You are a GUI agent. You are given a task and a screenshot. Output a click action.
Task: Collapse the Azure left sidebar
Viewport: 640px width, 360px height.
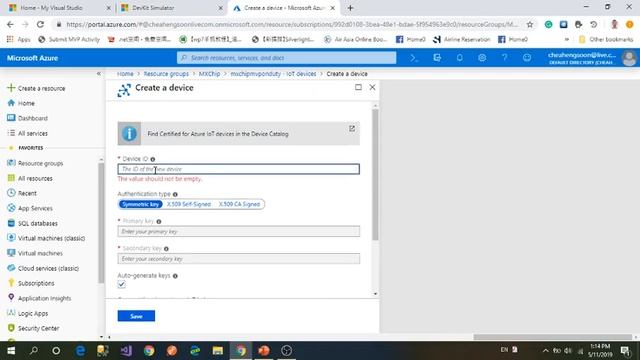point(99,73)
